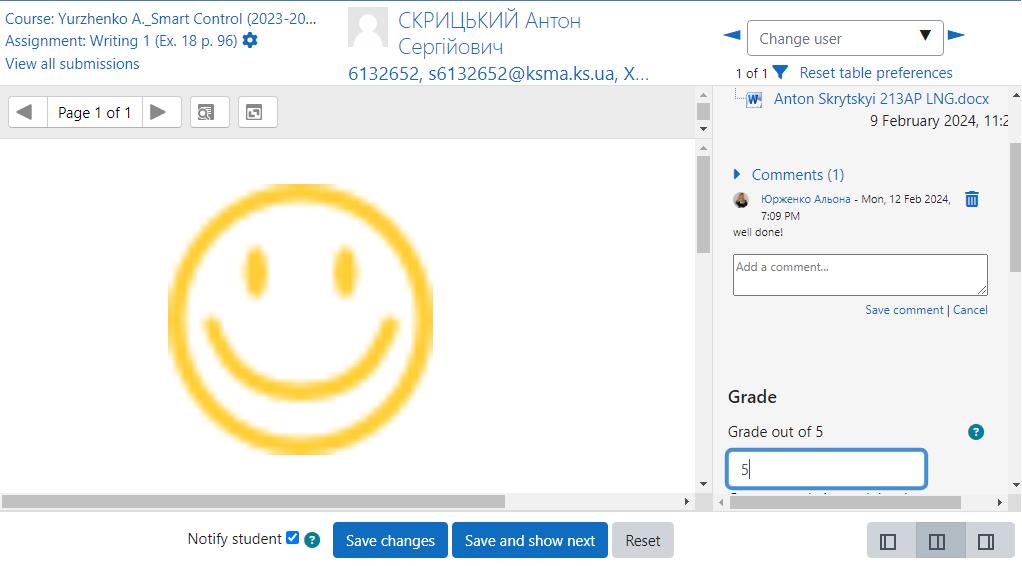Viewport: 1022px width, 566px height.
Task: Collapse the Comments (1) section
Action: pyautogui.click(x=738, y=174)
